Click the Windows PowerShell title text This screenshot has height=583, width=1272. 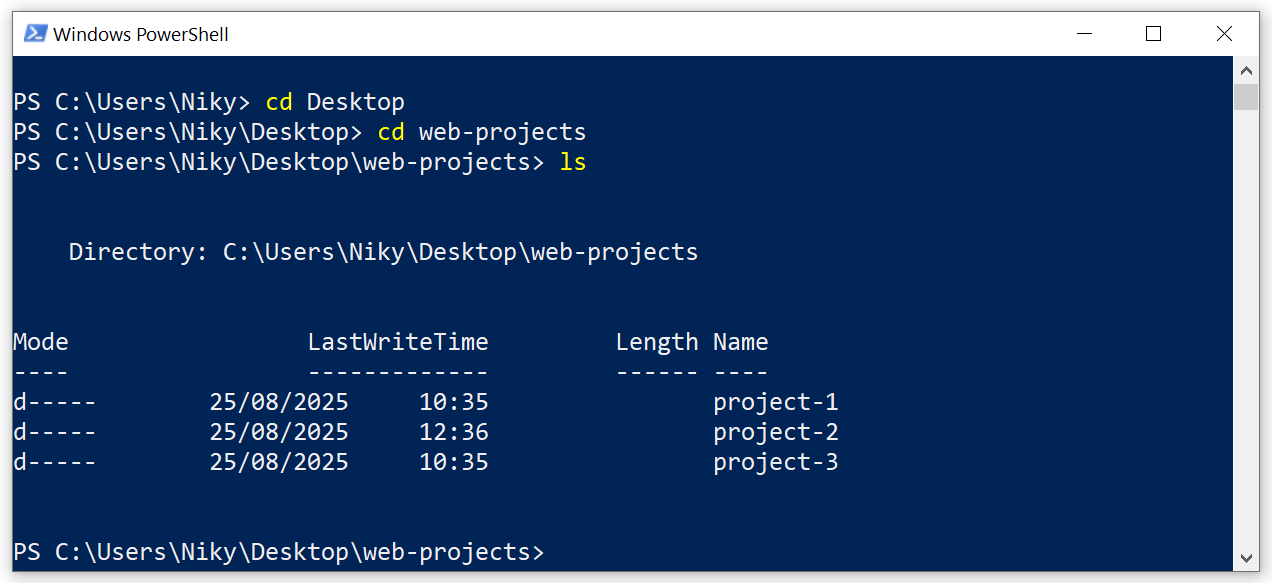click(x=140, y=33)
